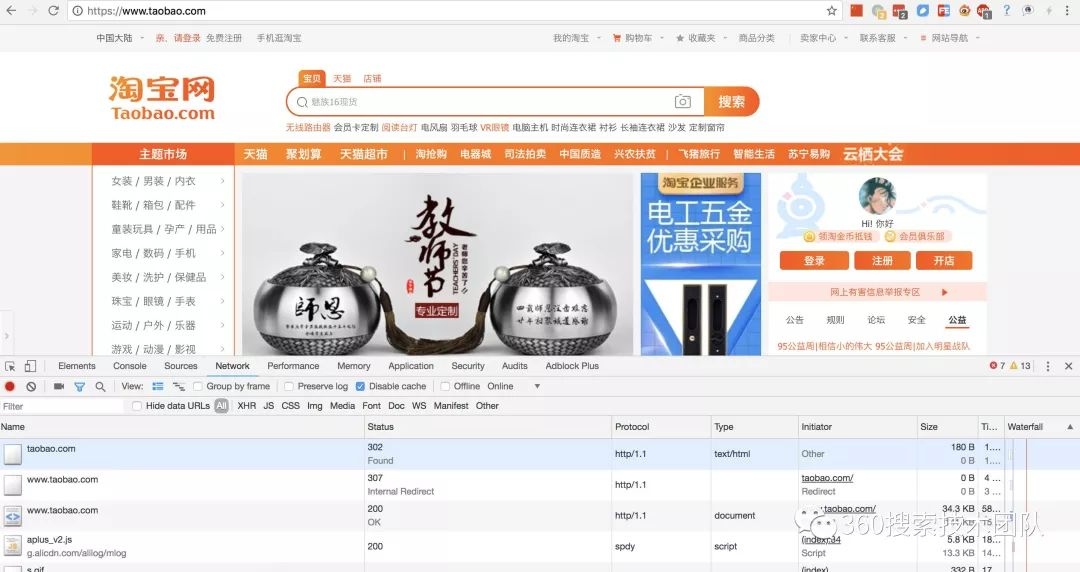Open the Performance tab

point(293,366)
